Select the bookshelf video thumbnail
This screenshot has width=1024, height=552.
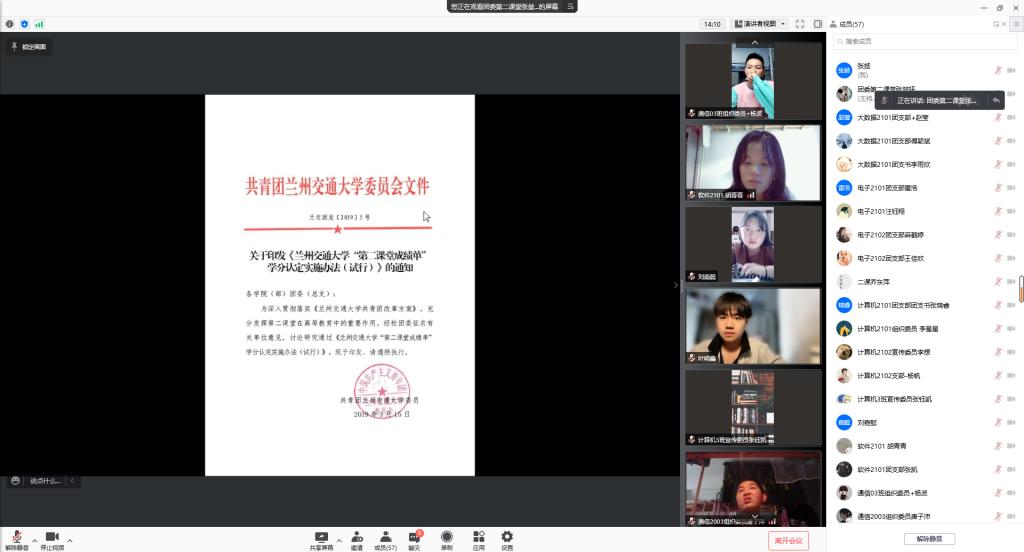(753, 408)
